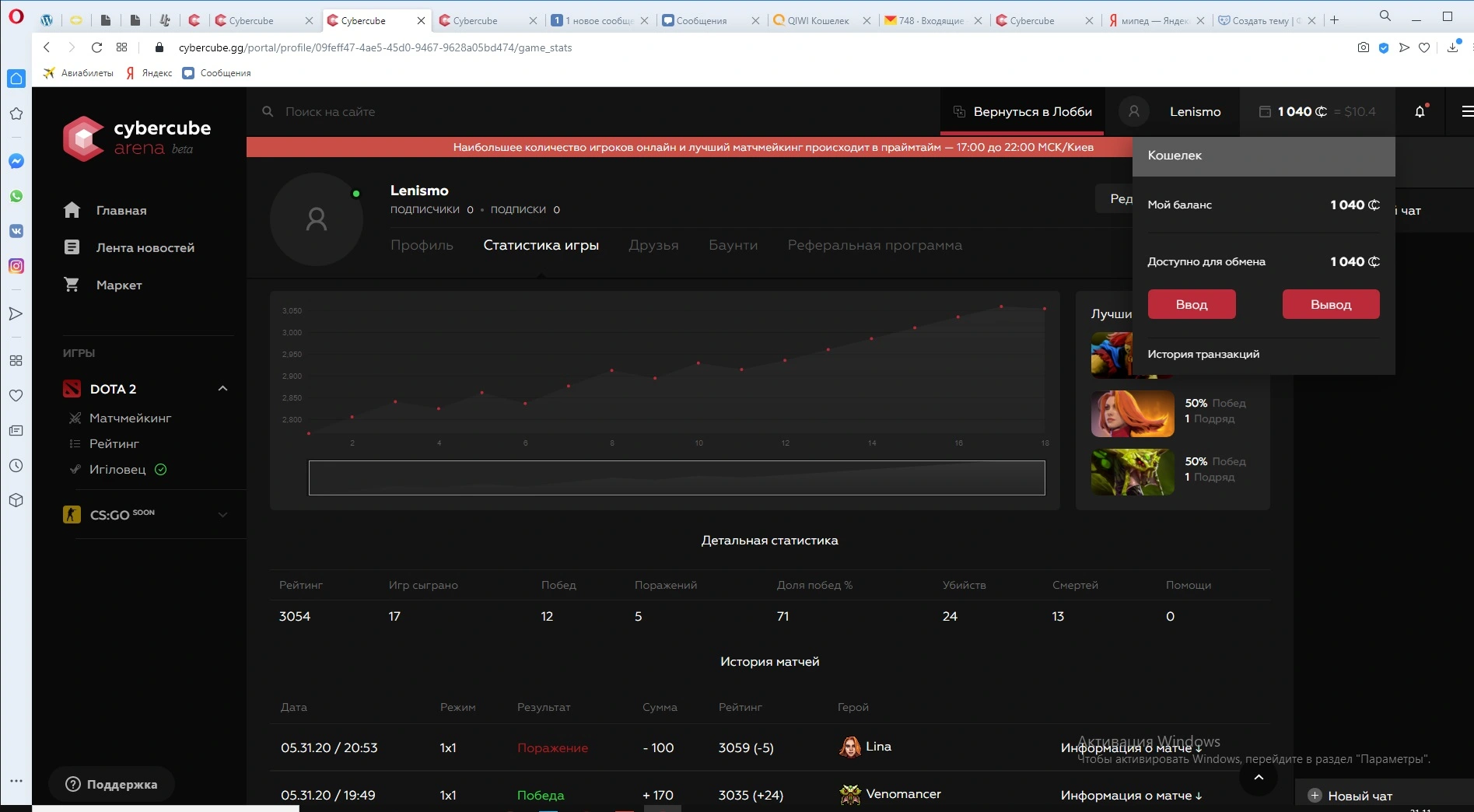The height and width of the screenshot is (812, 1474).
Task: Open VK in the Opera sidebar
Action: click(x=16, y=231)
